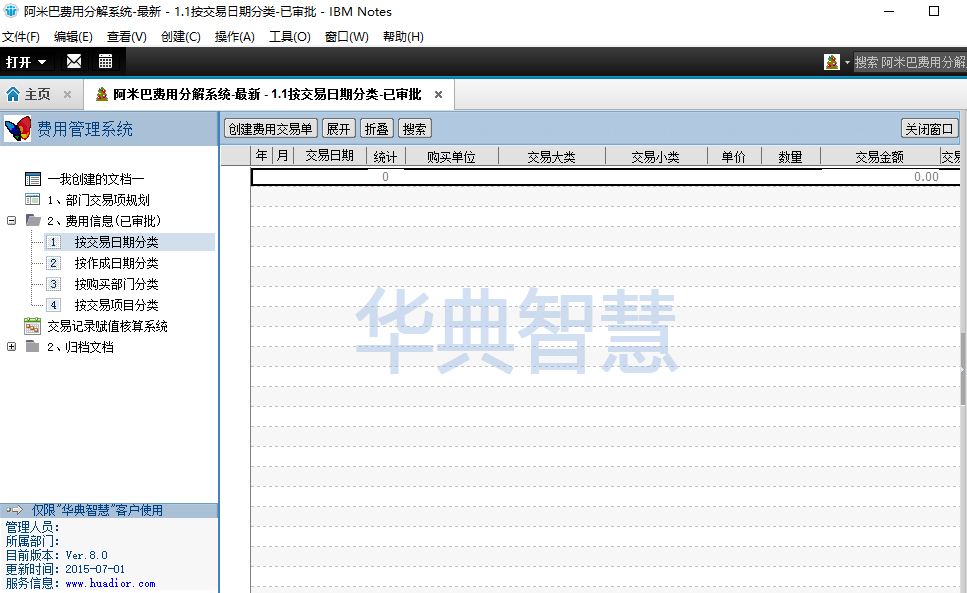This screenshot has height=593, width=967.
Task: Open the 操作(A) menu
Action: click(234, 37)
